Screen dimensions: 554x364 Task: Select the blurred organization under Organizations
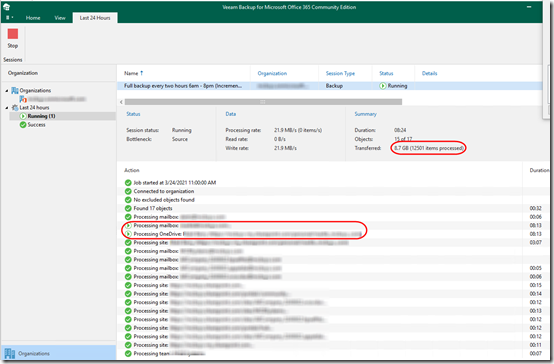coord(57,99)
